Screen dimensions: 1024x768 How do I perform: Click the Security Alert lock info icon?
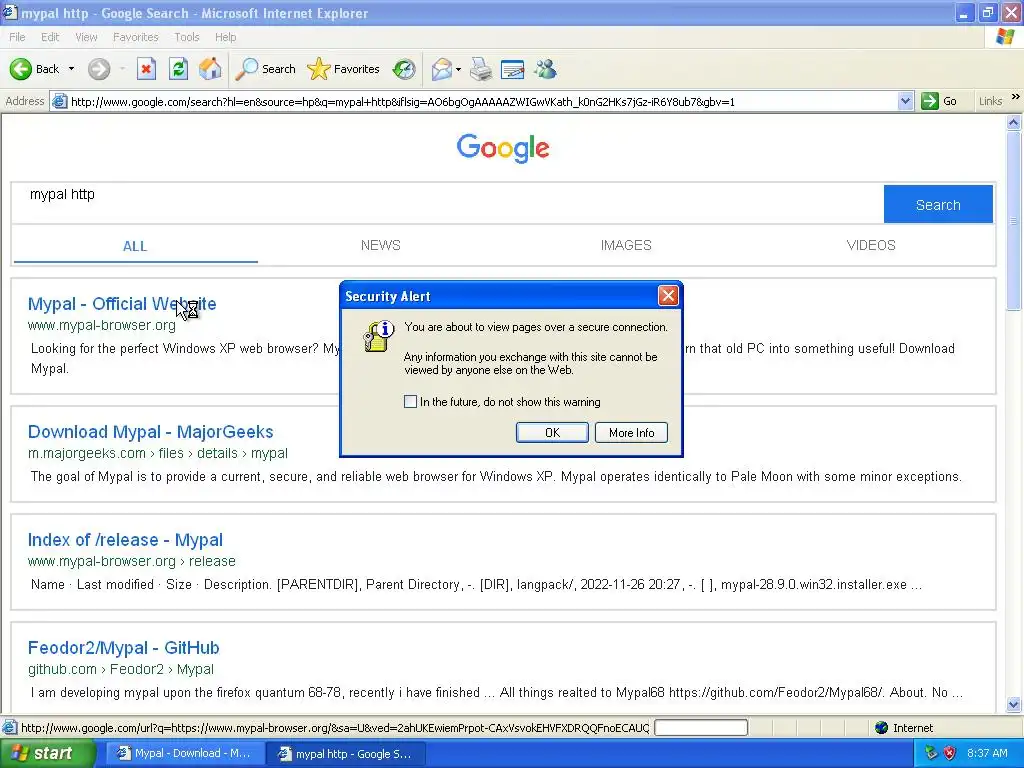pos(379,336)
